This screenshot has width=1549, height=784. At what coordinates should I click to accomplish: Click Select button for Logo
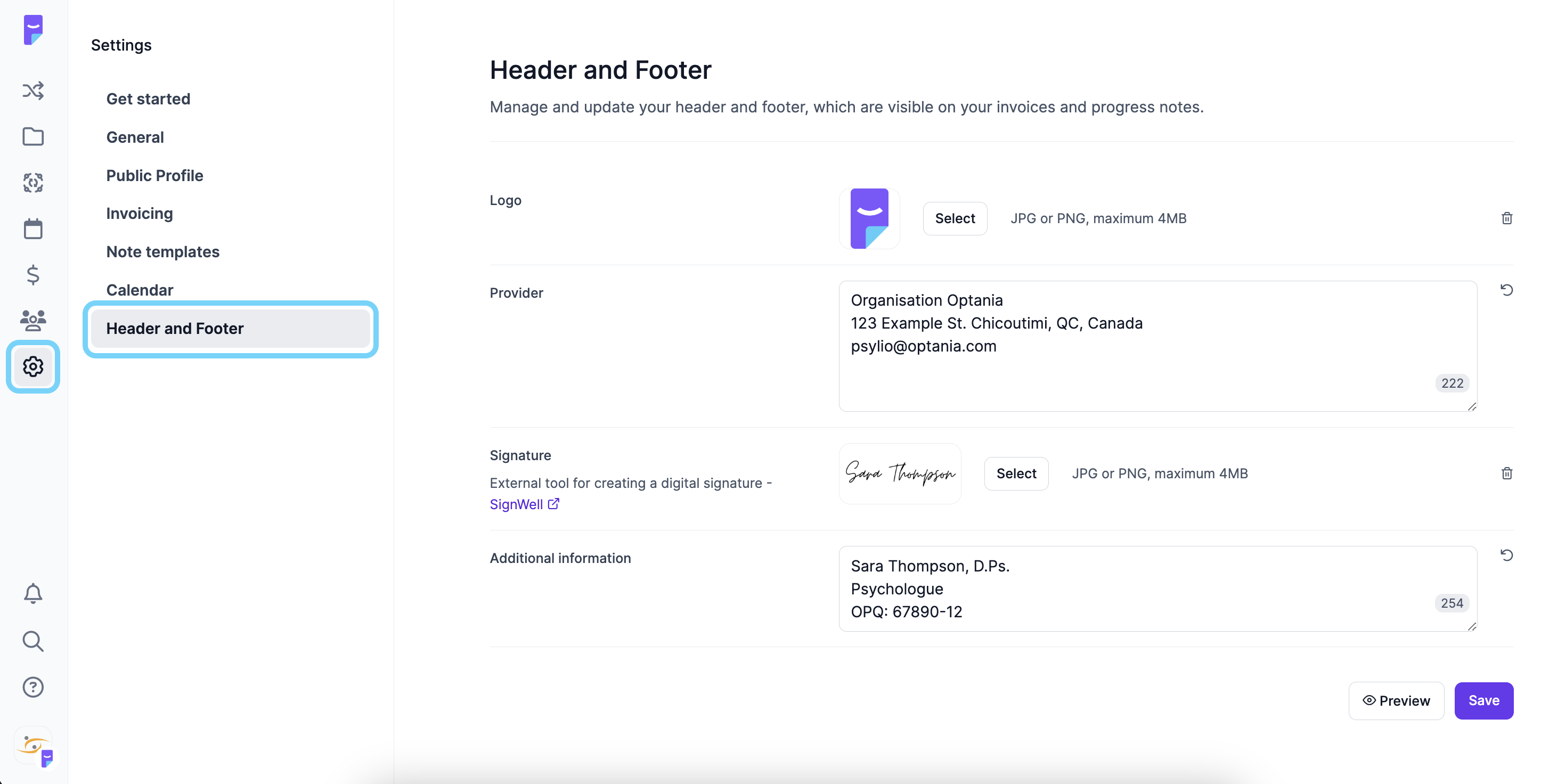coord(955,218)
